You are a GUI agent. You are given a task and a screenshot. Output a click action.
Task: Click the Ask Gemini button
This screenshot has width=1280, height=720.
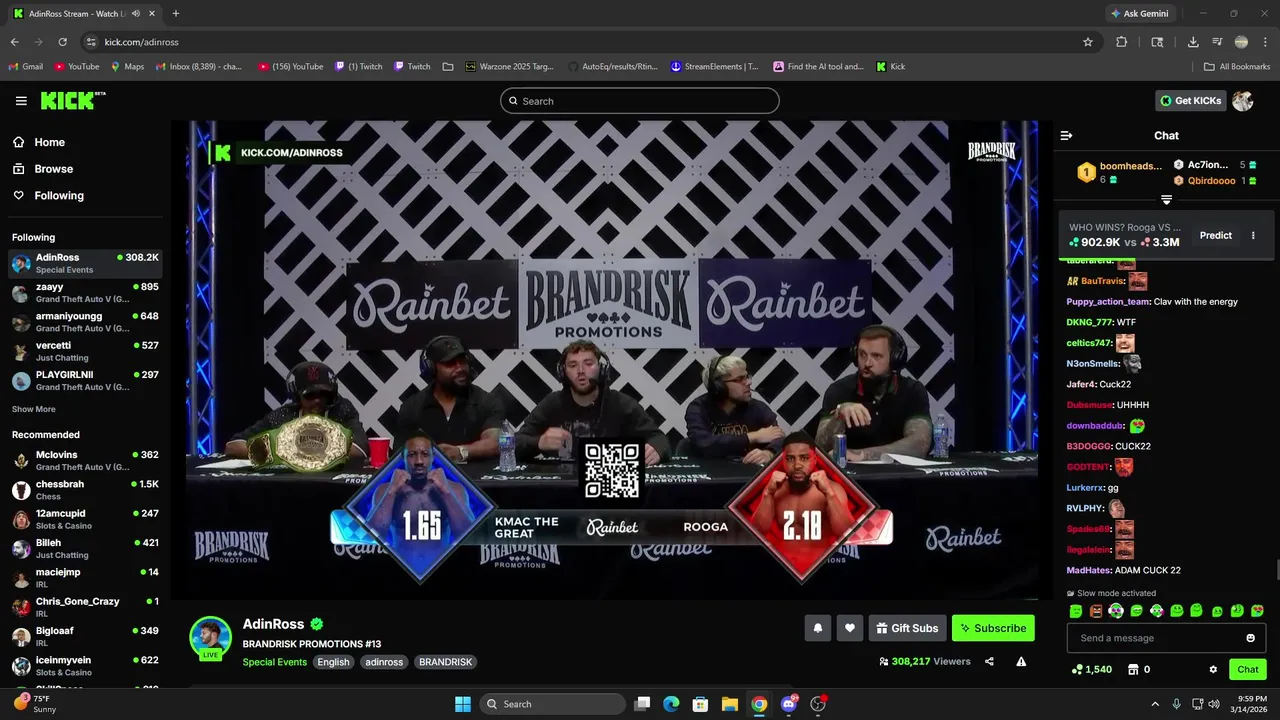click(x=1139, y=14)
